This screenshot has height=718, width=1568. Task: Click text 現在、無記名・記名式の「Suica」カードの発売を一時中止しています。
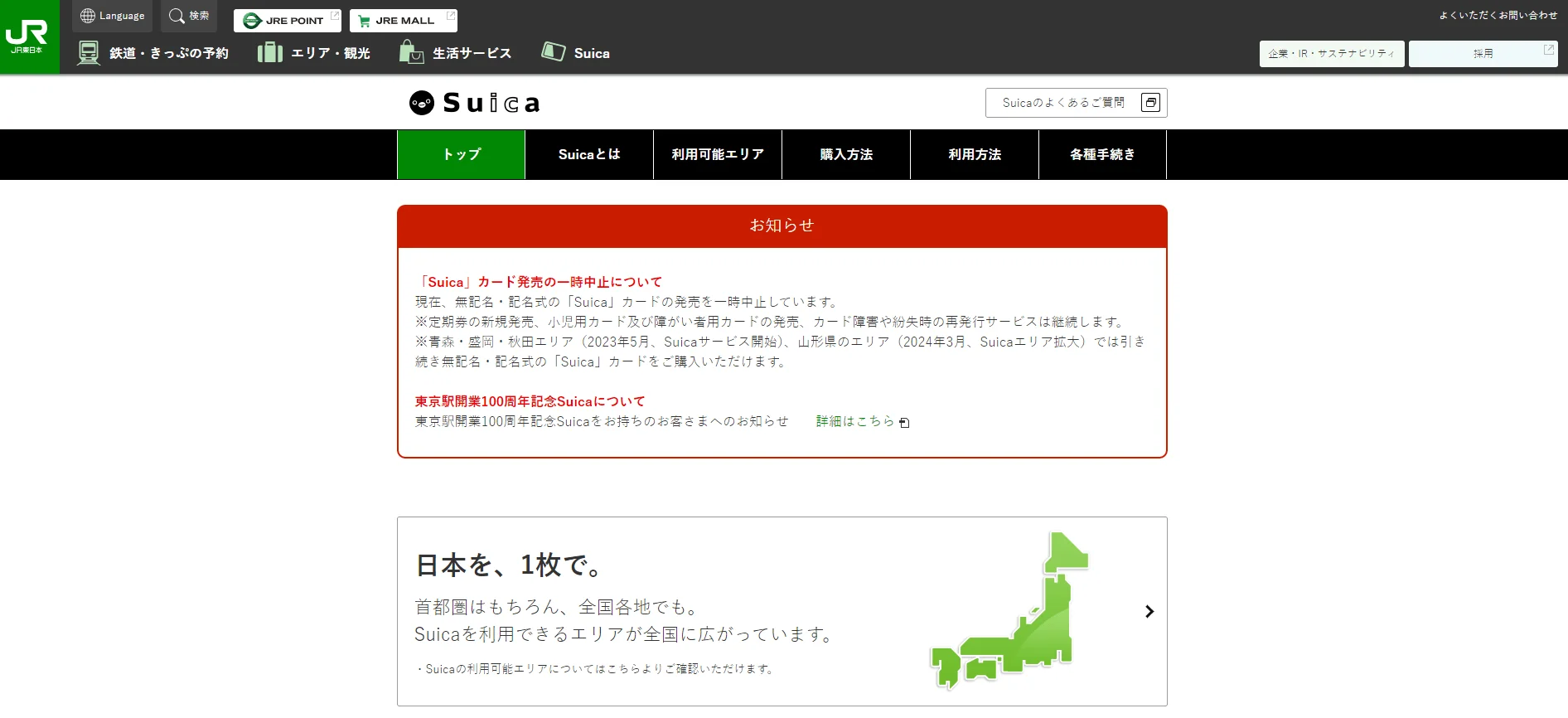click(x=629, y=302)
